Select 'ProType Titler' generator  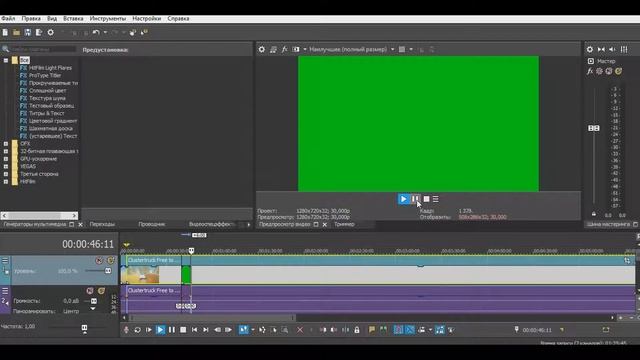45,76
